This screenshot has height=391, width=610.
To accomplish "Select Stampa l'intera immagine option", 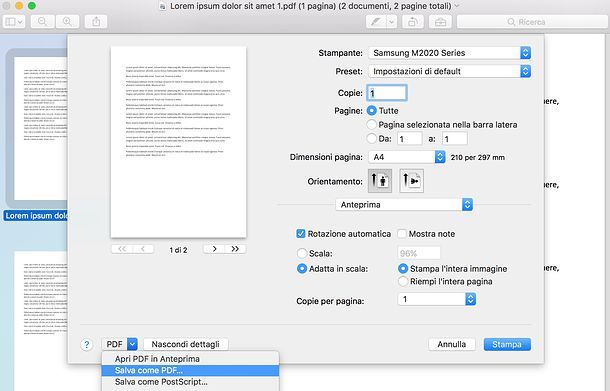I will click(403, 269).
